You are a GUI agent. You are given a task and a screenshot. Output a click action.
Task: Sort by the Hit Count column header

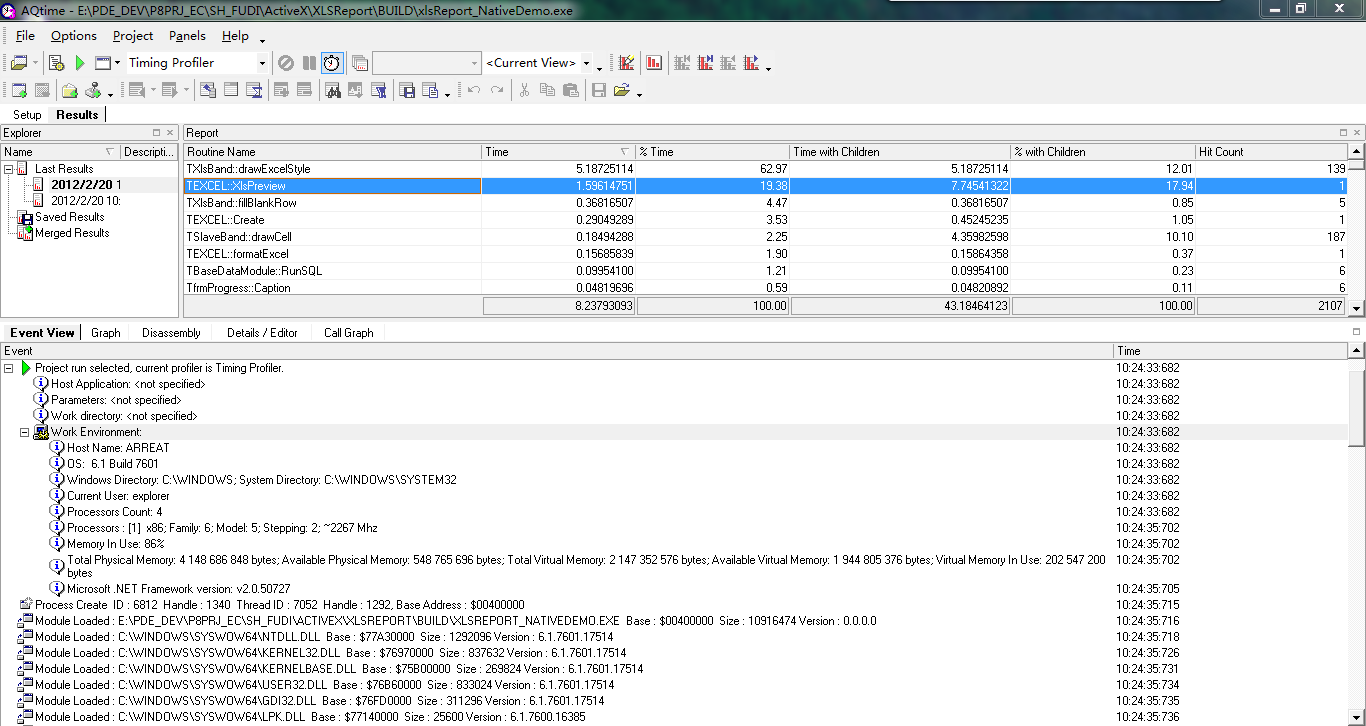pos(1221,152)
